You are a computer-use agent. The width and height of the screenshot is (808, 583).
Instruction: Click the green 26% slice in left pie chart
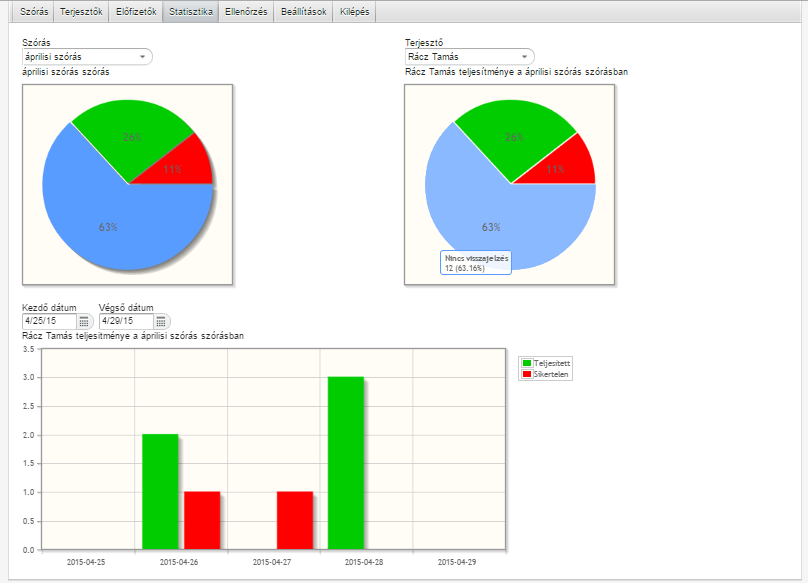click(x=132, y=137)
